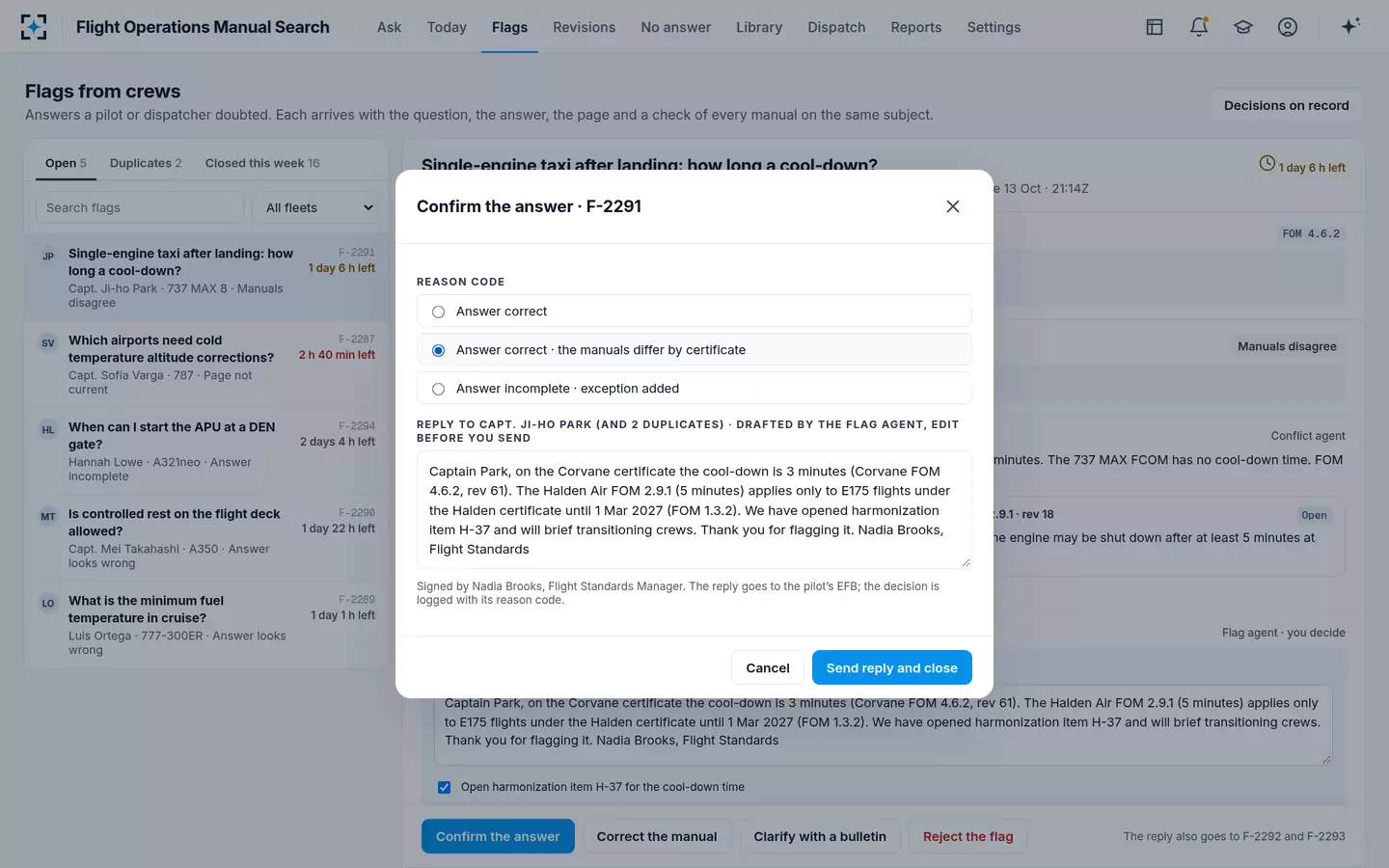This screenshot has width=1389, height=868.
Task: Show Closed this week flags
Action: pos(262,163)
